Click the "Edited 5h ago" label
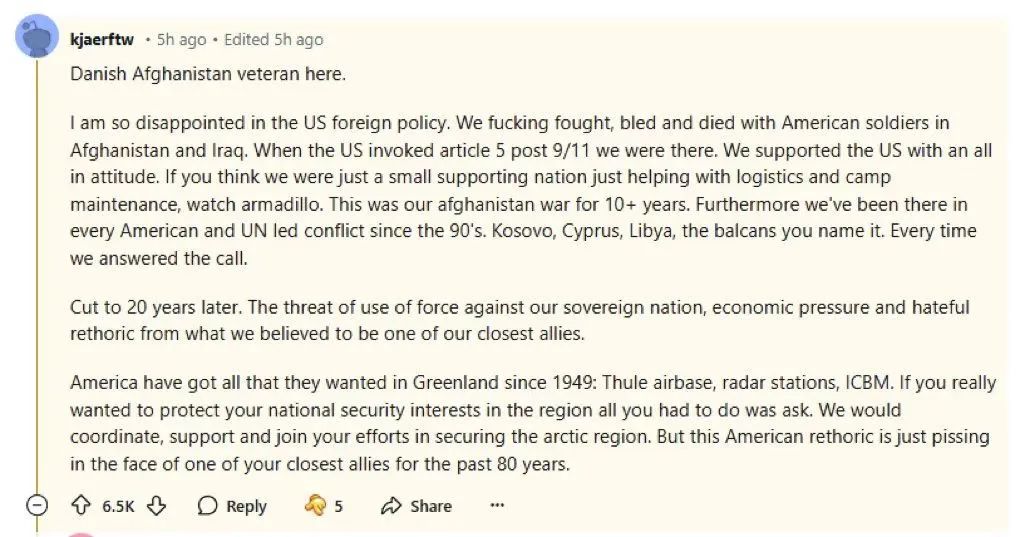This screenshot has width=1024, height=537. click(x=273, y=39)
